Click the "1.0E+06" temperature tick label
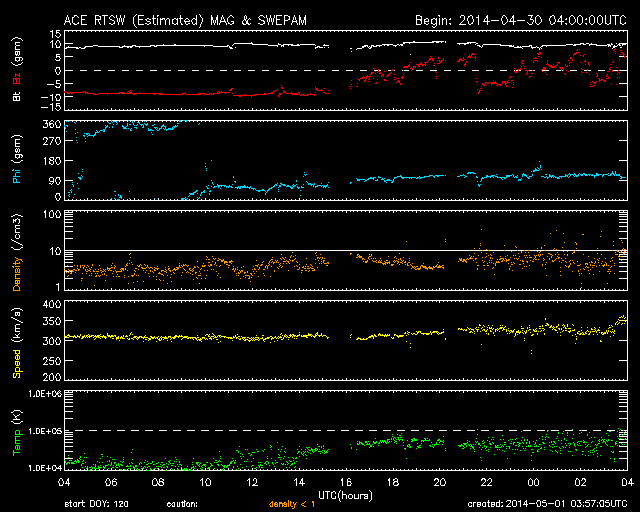 point(45,394)
